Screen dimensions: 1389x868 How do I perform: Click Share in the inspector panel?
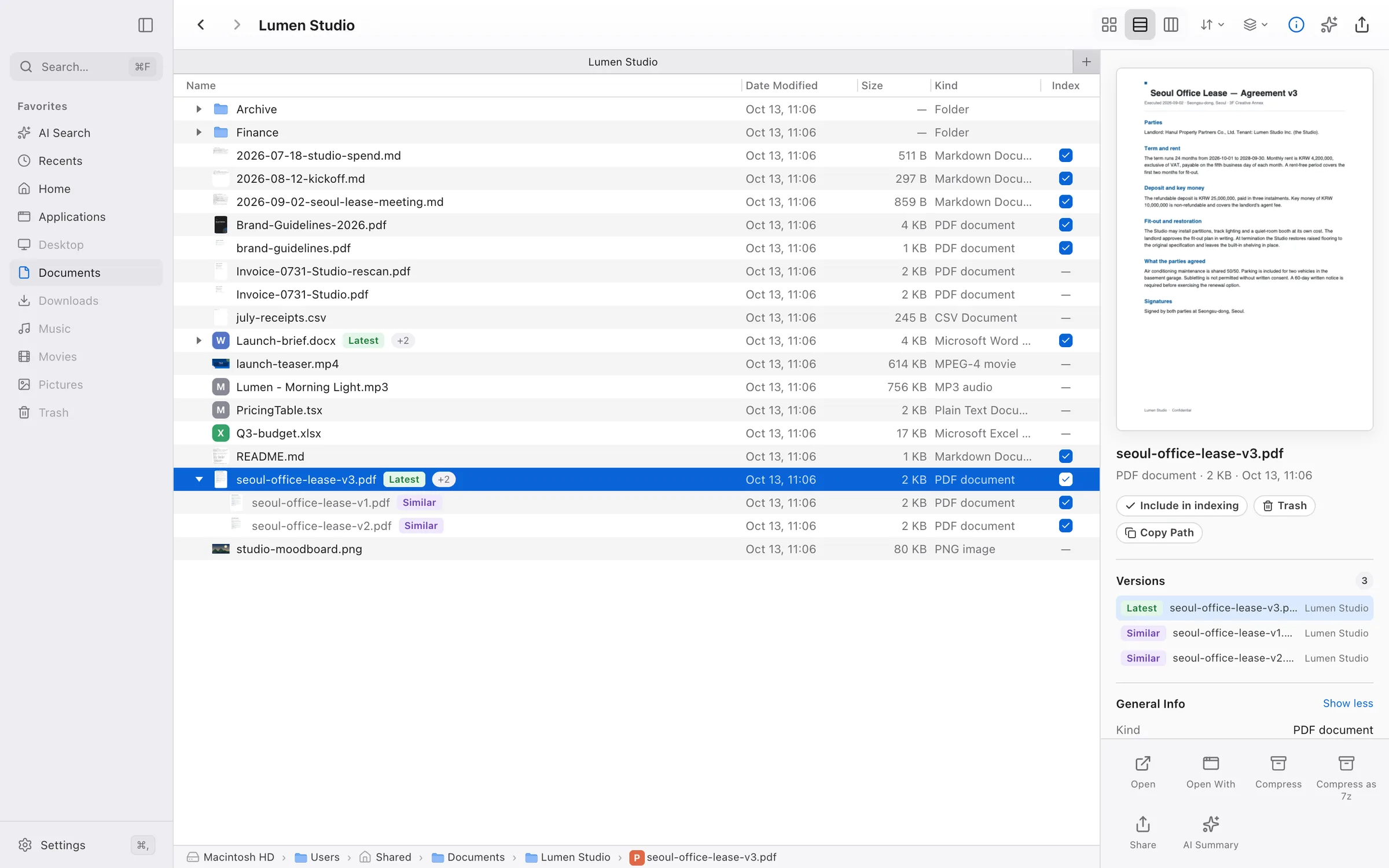click(x=1142, y=833)
